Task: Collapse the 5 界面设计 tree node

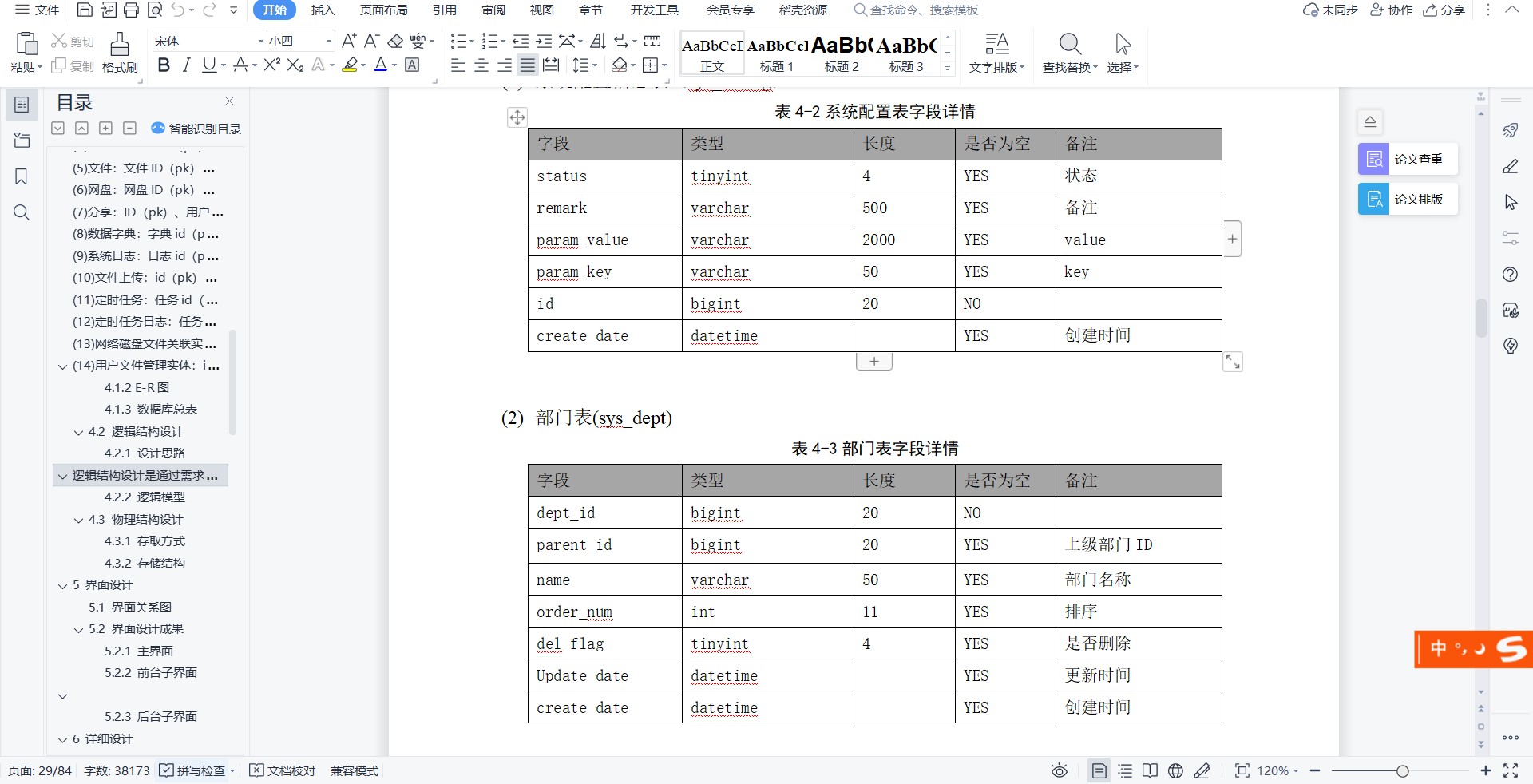Action: [63, 585]
